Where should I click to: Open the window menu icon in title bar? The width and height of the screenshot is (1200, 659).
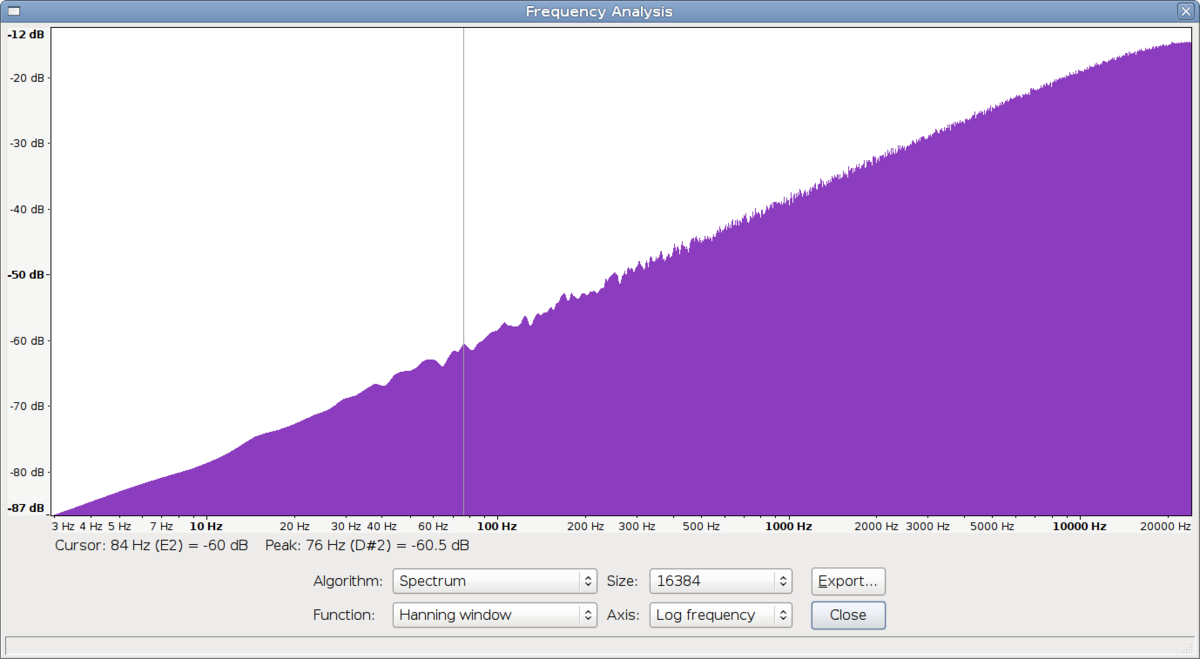pyautogui.click(x=14, y=11)
